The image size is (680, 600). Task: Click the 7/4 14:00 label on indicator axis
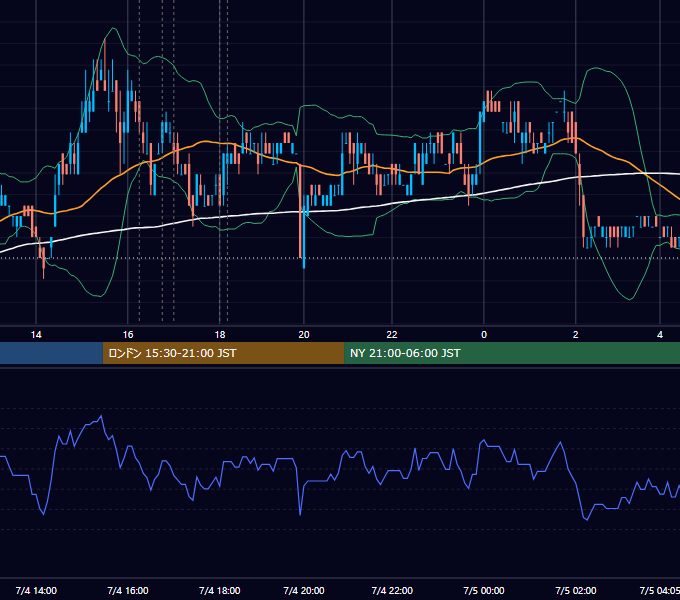(x=36, y=590)
